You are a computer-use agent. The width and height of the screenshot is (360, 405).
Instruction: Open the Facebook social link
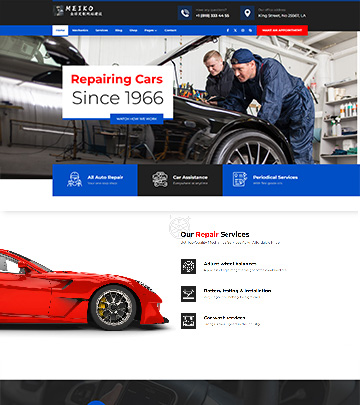coord(228,30)
